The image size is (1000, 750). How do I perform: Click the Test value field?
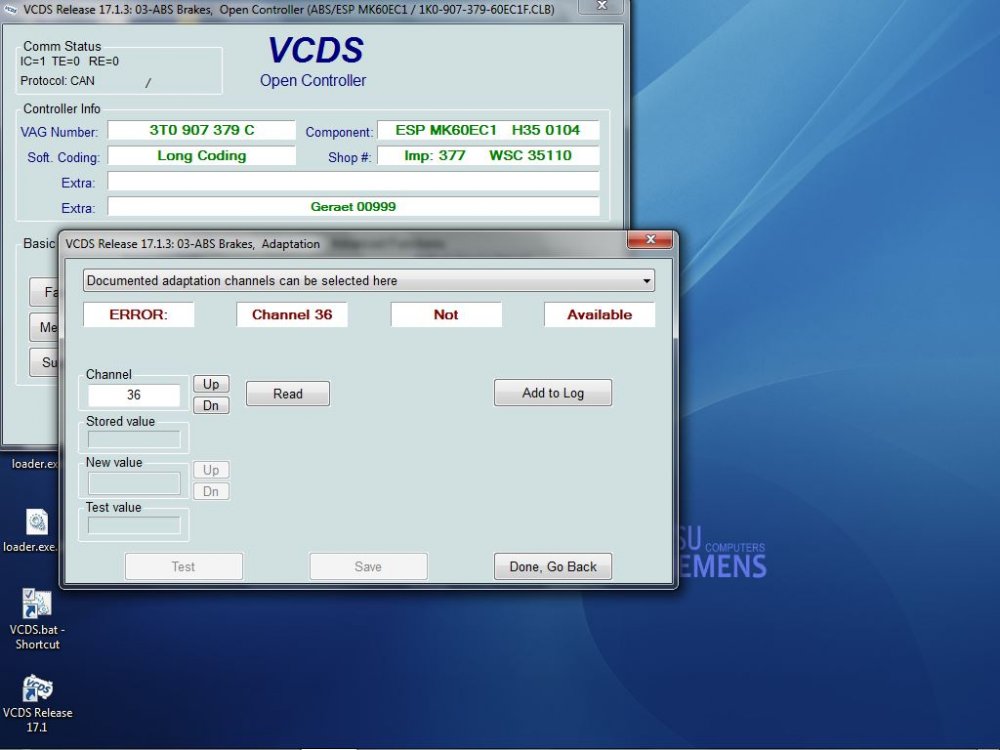coord(134,526)
